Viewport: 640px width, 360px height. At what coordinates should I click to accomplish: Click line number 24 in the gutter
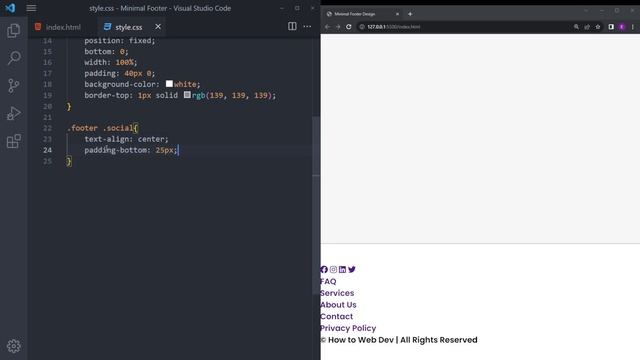47,150
